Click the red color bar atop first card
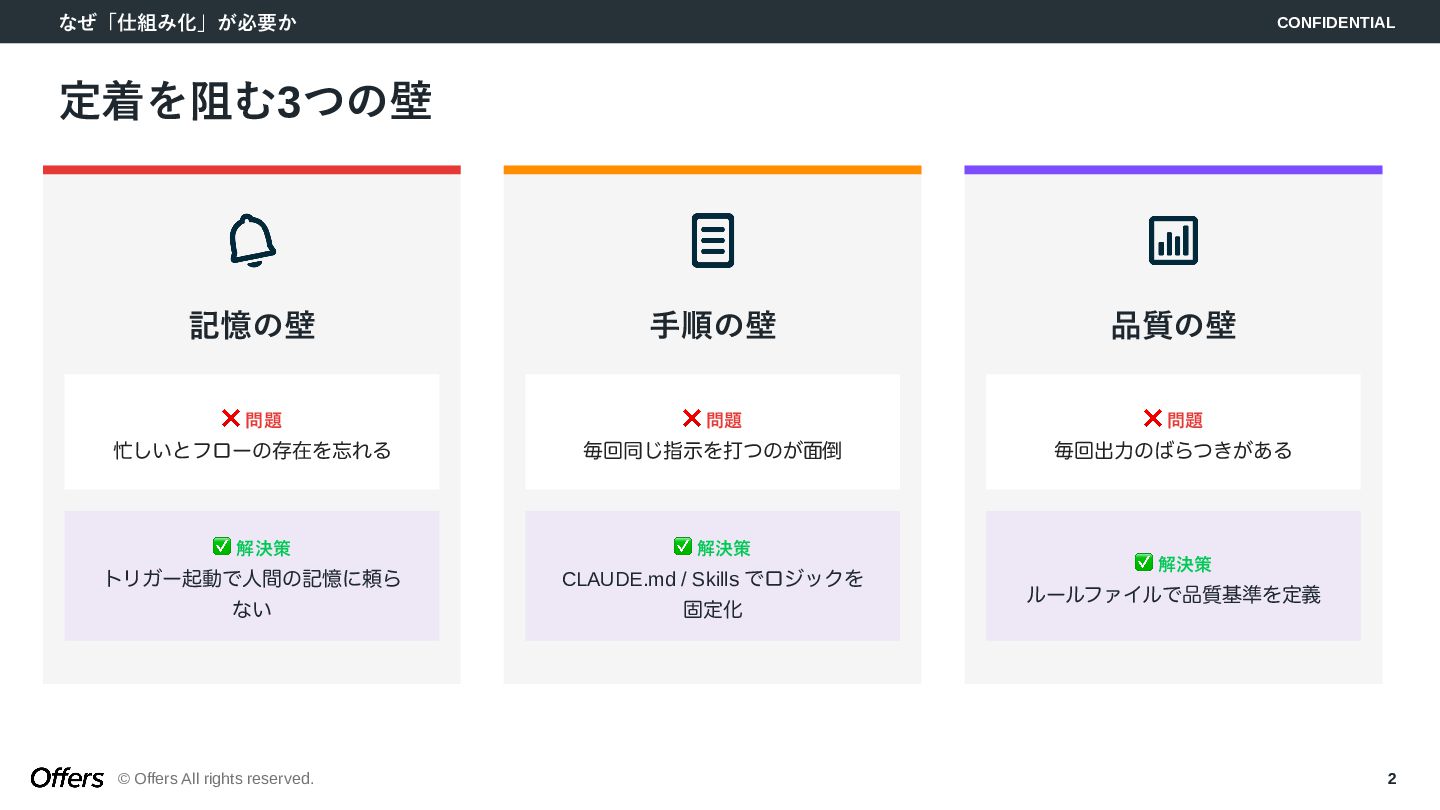1440x810 pixels. (252, 170)
